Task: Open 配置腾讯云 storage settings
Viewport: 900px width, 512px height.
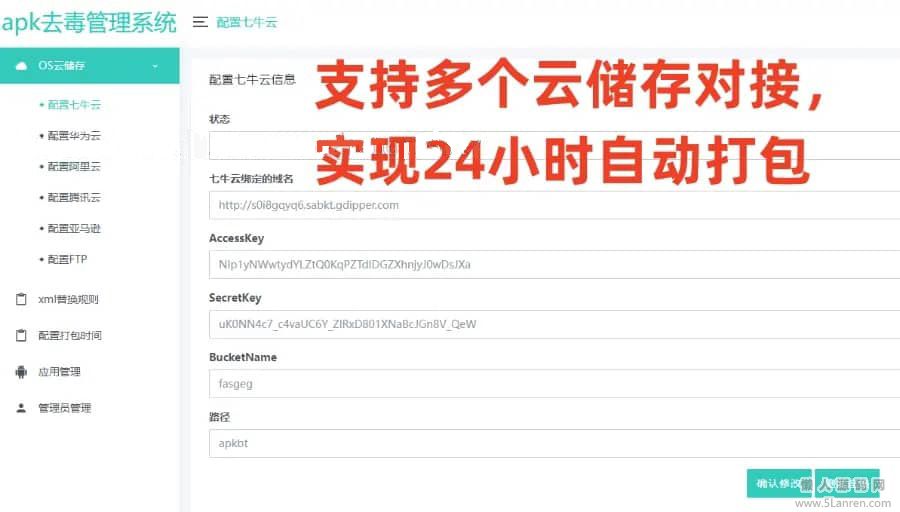Action: (74, 197)
